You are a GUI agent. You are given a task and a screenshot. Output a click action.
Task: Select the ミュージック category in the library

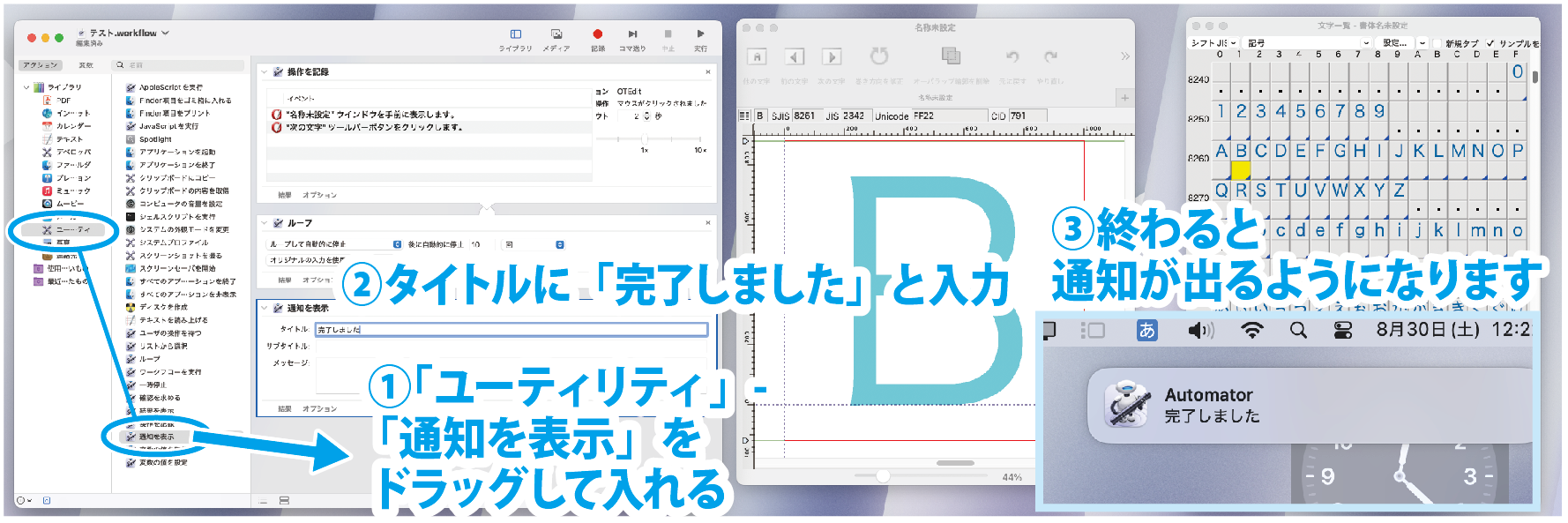coord(67,191)
